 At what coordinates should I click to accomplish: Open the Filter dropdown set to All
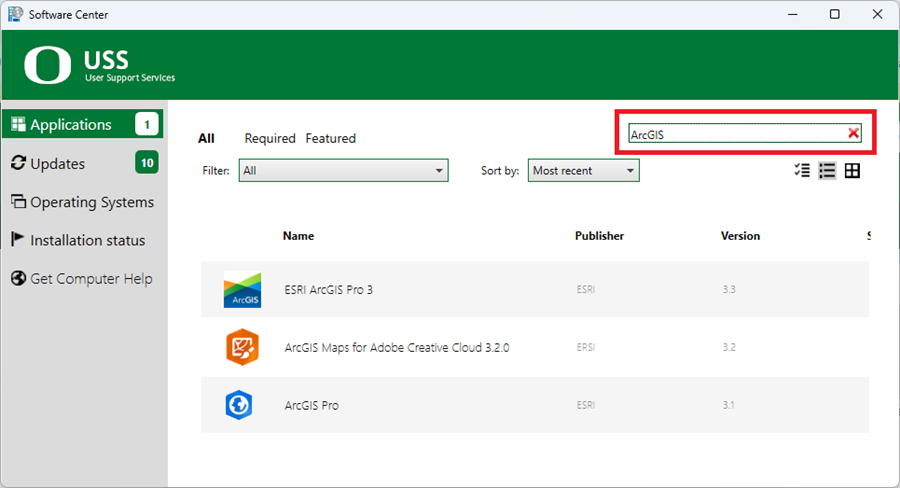[343, 171]
